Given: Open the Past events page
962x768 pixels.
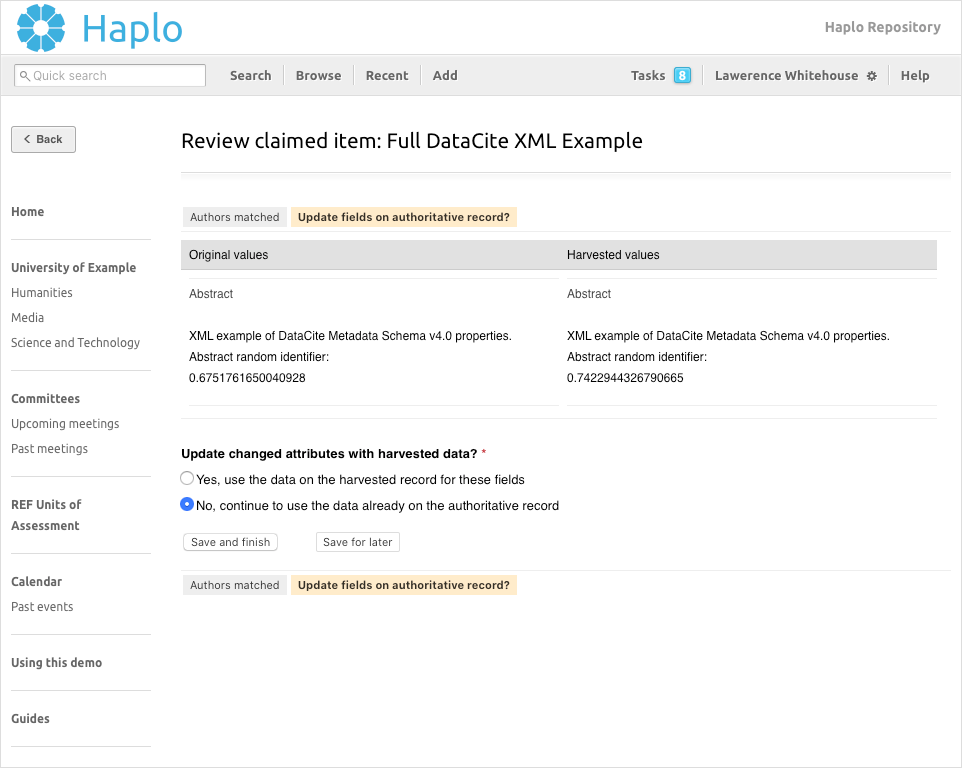Looking at the screenshot, I should 42,606.
